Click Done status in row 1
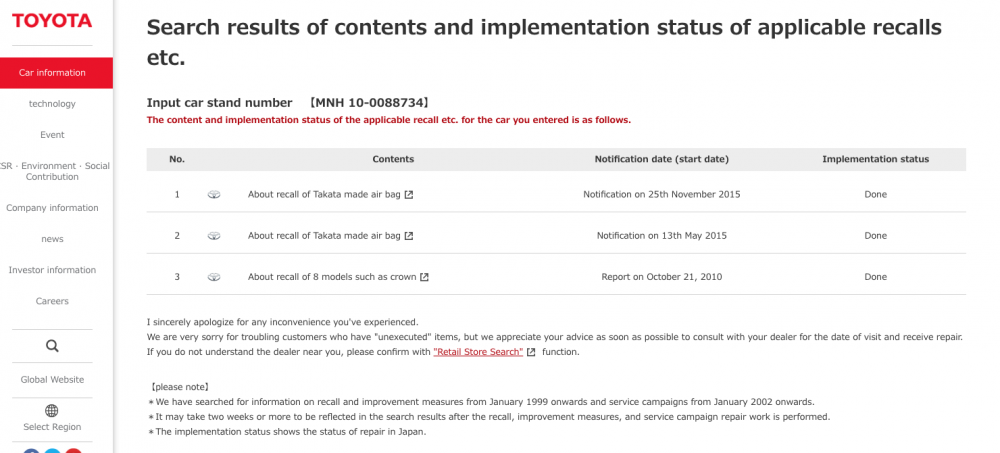The width and height of the screenshot is (1000, 453). point(875,195)
